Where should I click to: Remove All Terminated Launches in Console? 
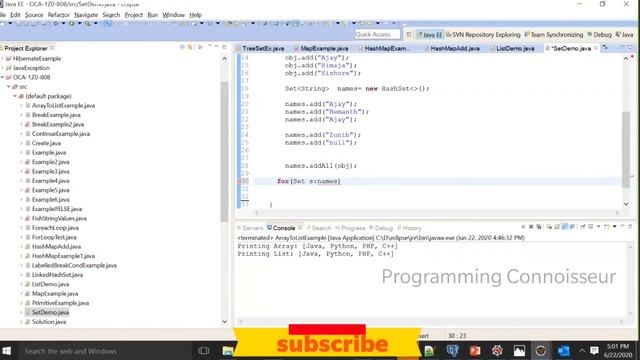(539, 227)
